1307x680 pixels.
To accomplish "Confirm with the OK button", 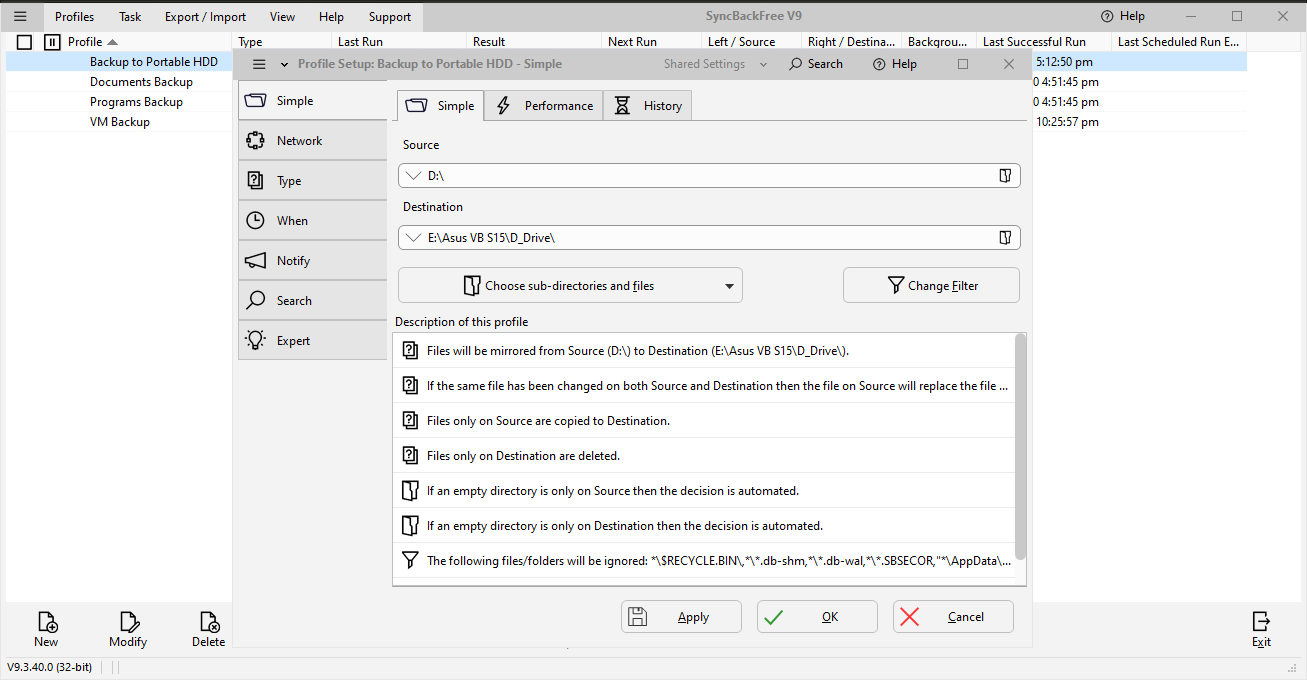I will 817,617.
